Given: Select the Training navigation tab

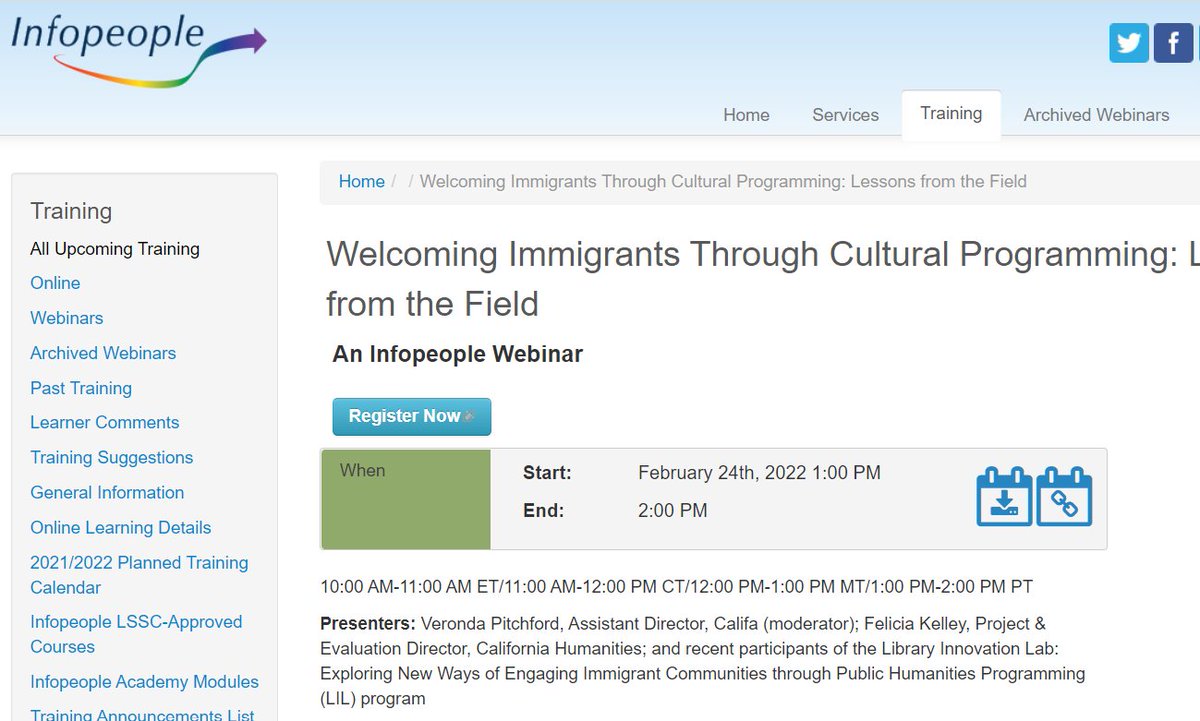Looking at the screenshot, I should point(951,113).
